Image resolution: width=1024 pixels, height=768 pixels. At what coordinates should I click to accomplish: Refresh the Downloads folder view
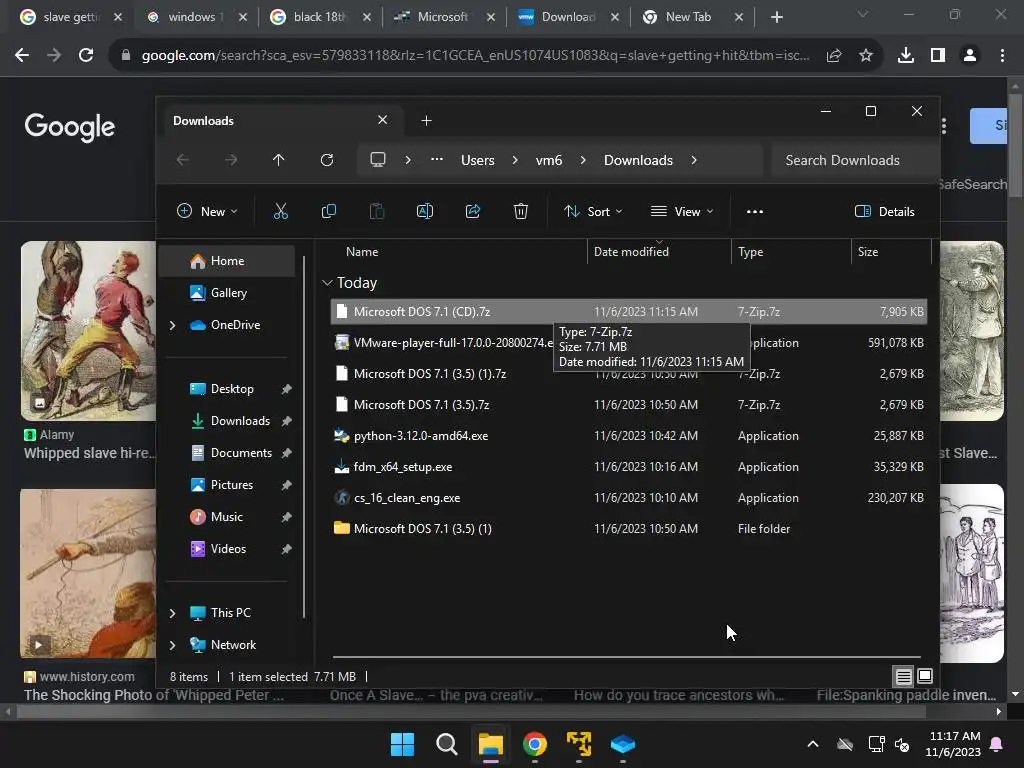point(327,160)
